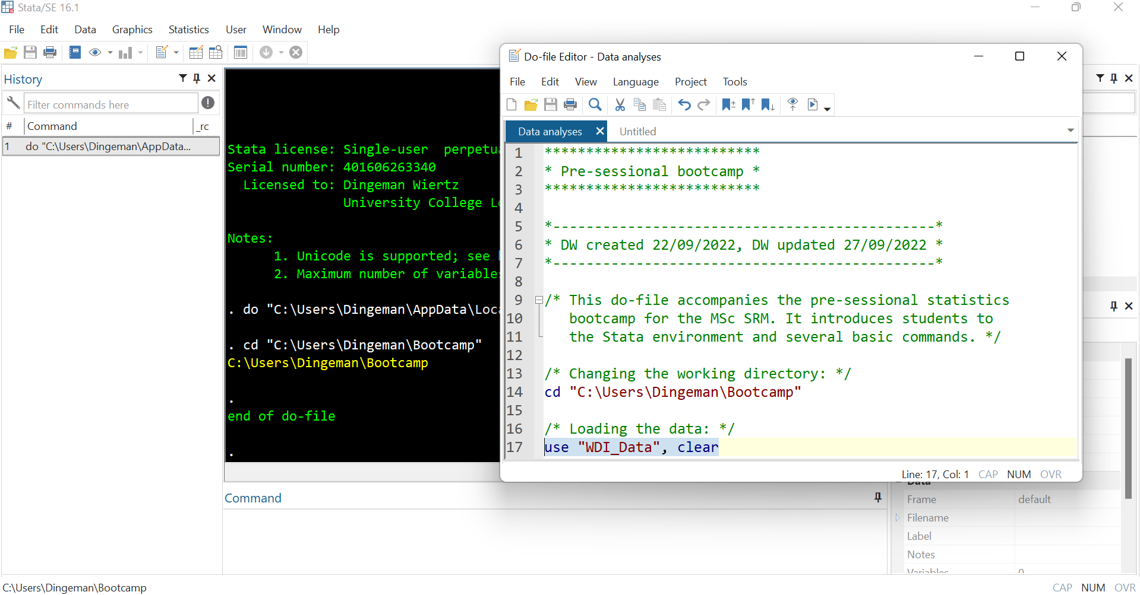Open the tab list dropdown arrow
The image size is (1140, 595).
tap(1070, 131)
